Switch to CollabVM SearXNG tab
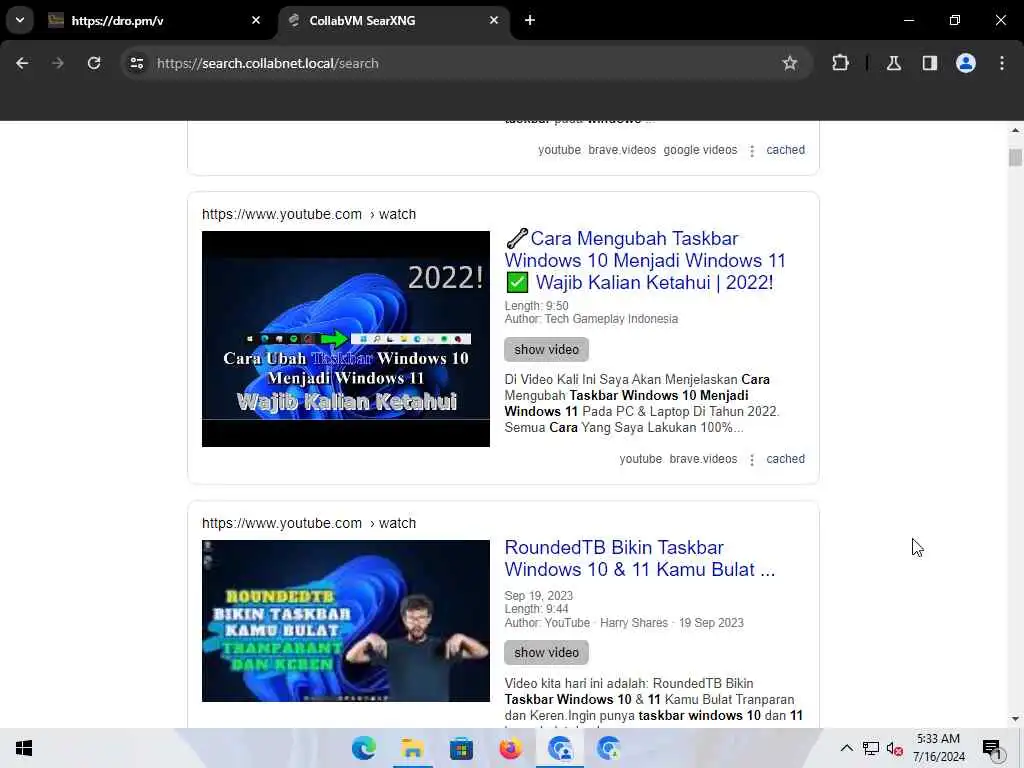The height and width of the screenshot is (768, 1024). (x=394, y=21)
